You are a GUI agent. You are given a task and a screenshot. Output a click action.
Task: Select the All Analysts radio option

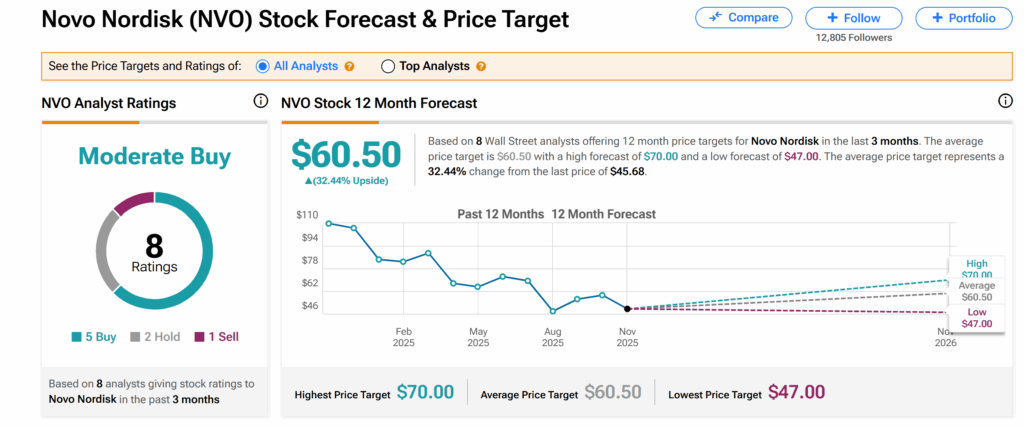(x=263, y=66)
